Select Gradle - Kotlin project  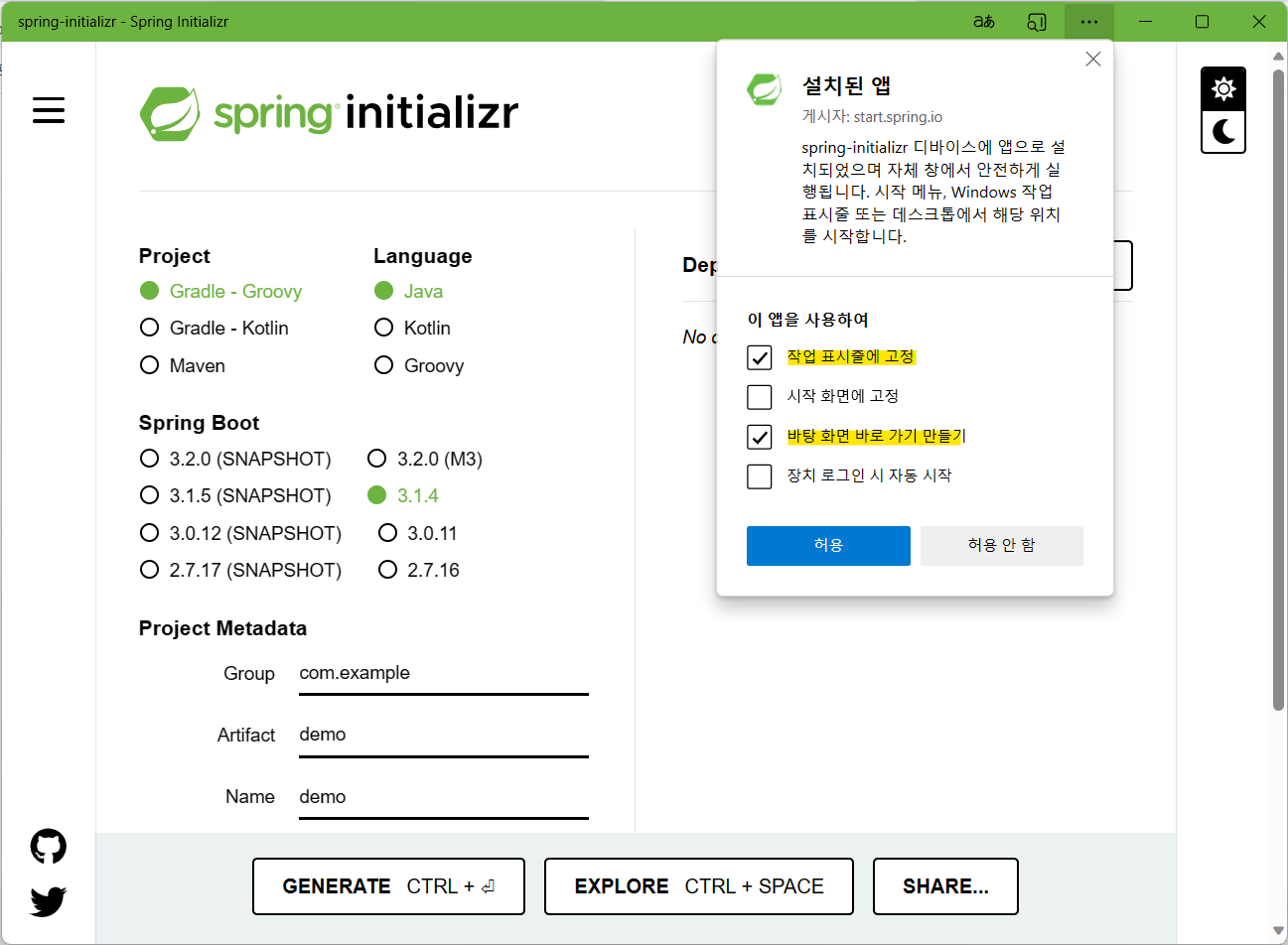[215, 328]
